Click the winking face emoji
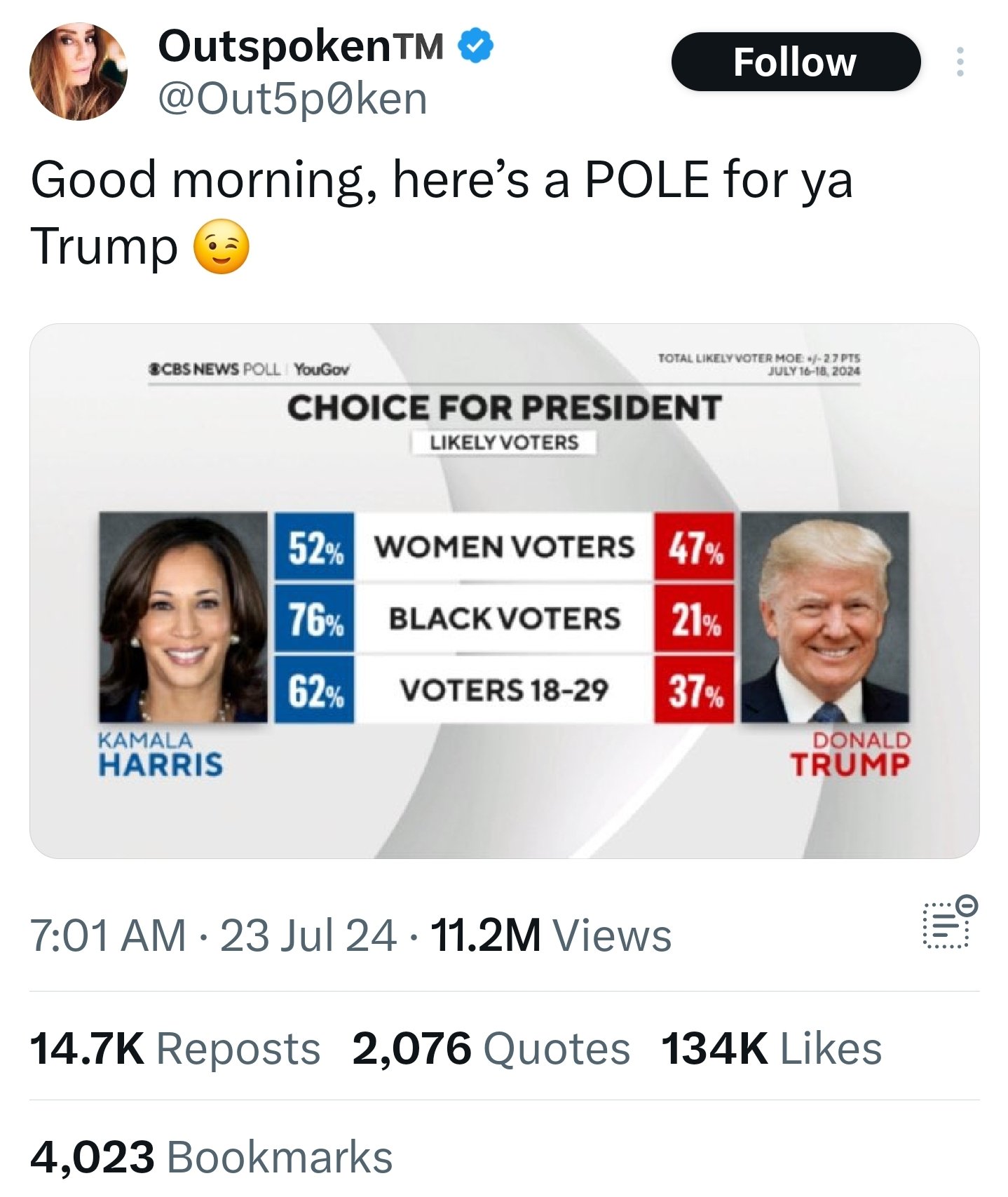 [221, 247]
